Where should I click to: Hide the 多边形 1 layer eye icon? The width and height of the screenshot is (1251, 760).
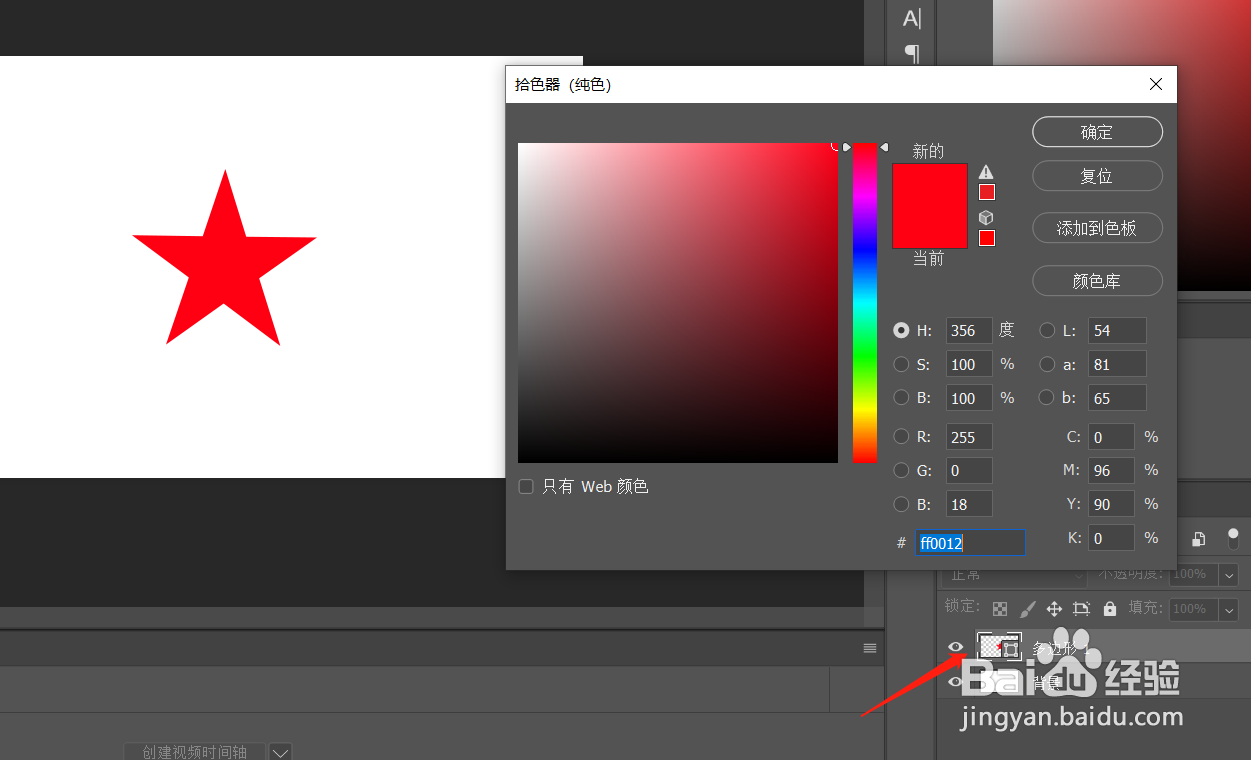(956, 647)
